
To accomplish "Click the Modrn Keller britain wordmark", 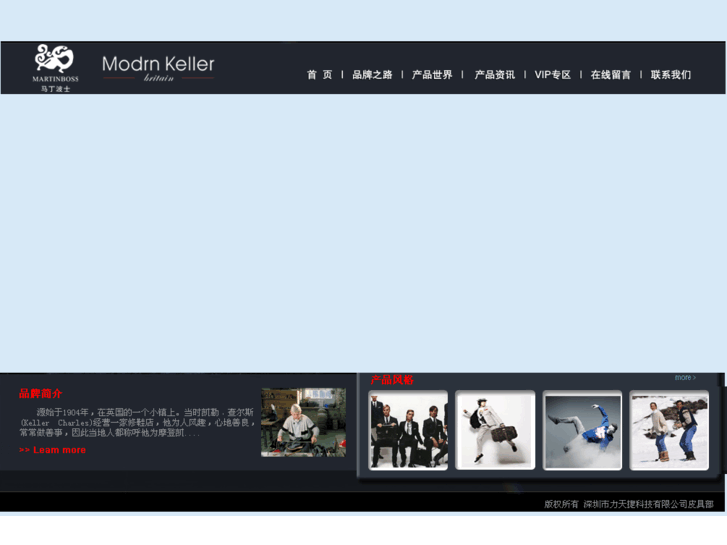I will tap(158, 68).
